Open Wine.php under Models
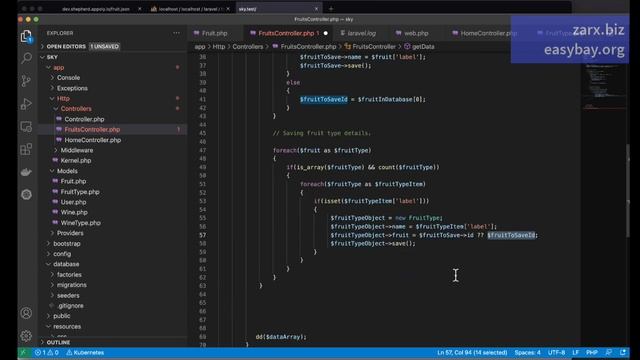Screen dimensions: 640x360 coord(74,212)
